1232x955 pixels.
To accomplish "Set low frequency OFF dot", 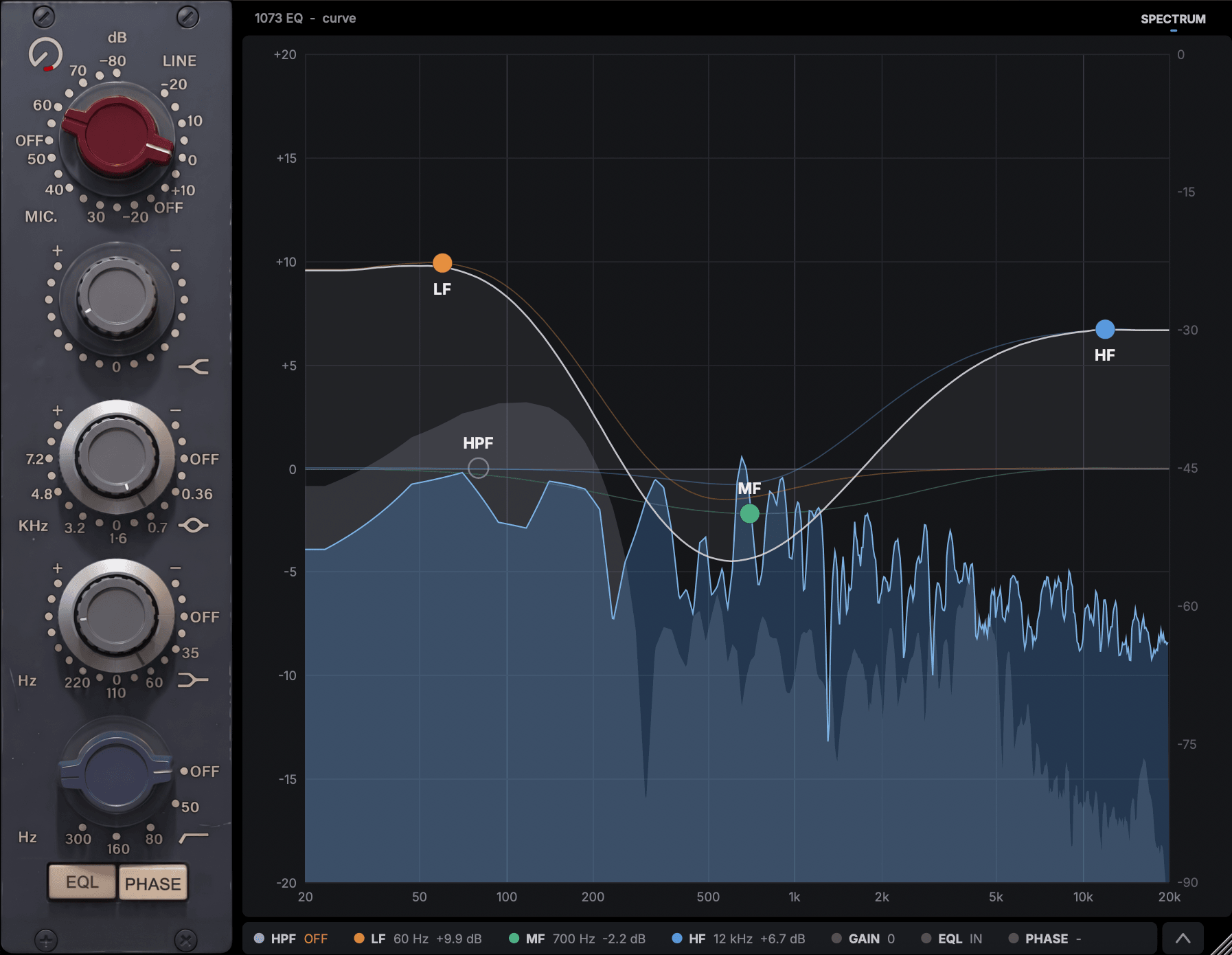I will pos(184,616).
